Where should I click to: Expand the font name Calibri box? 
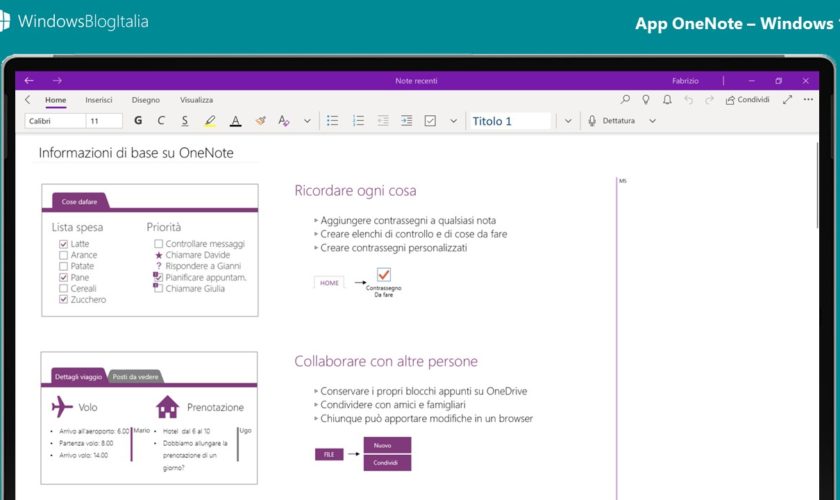[x=54, y=121]
